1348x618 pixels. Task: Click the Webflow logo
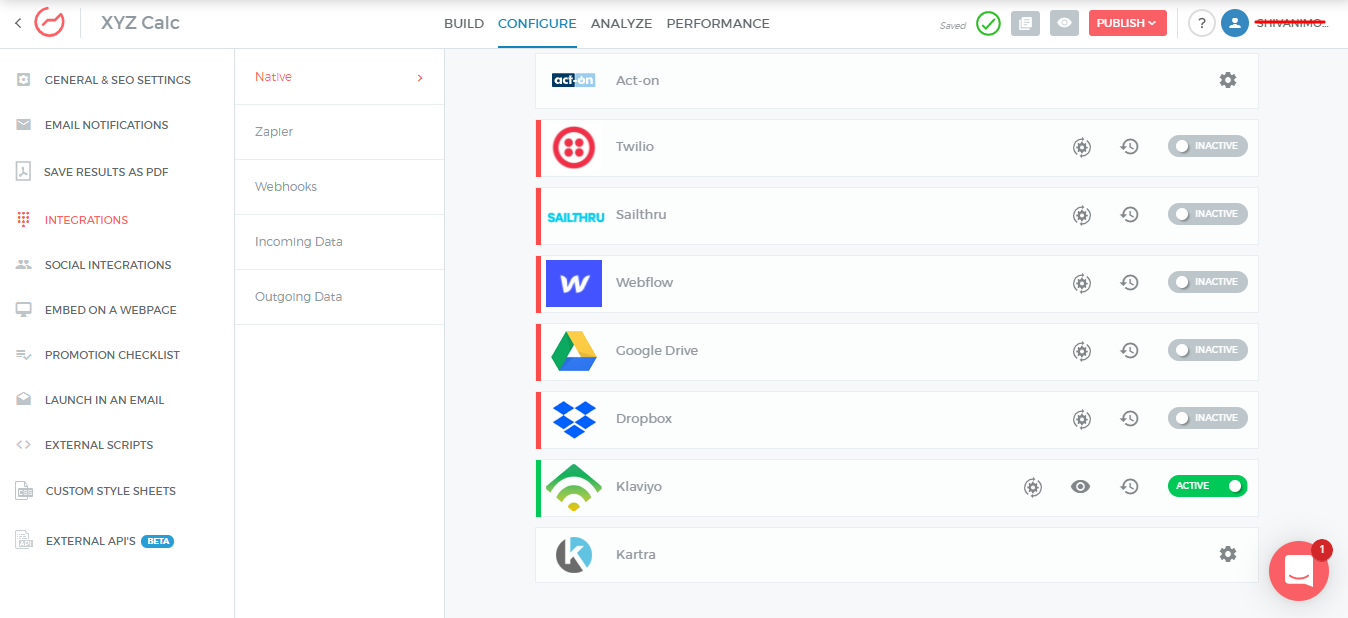[x=574, y=283]
